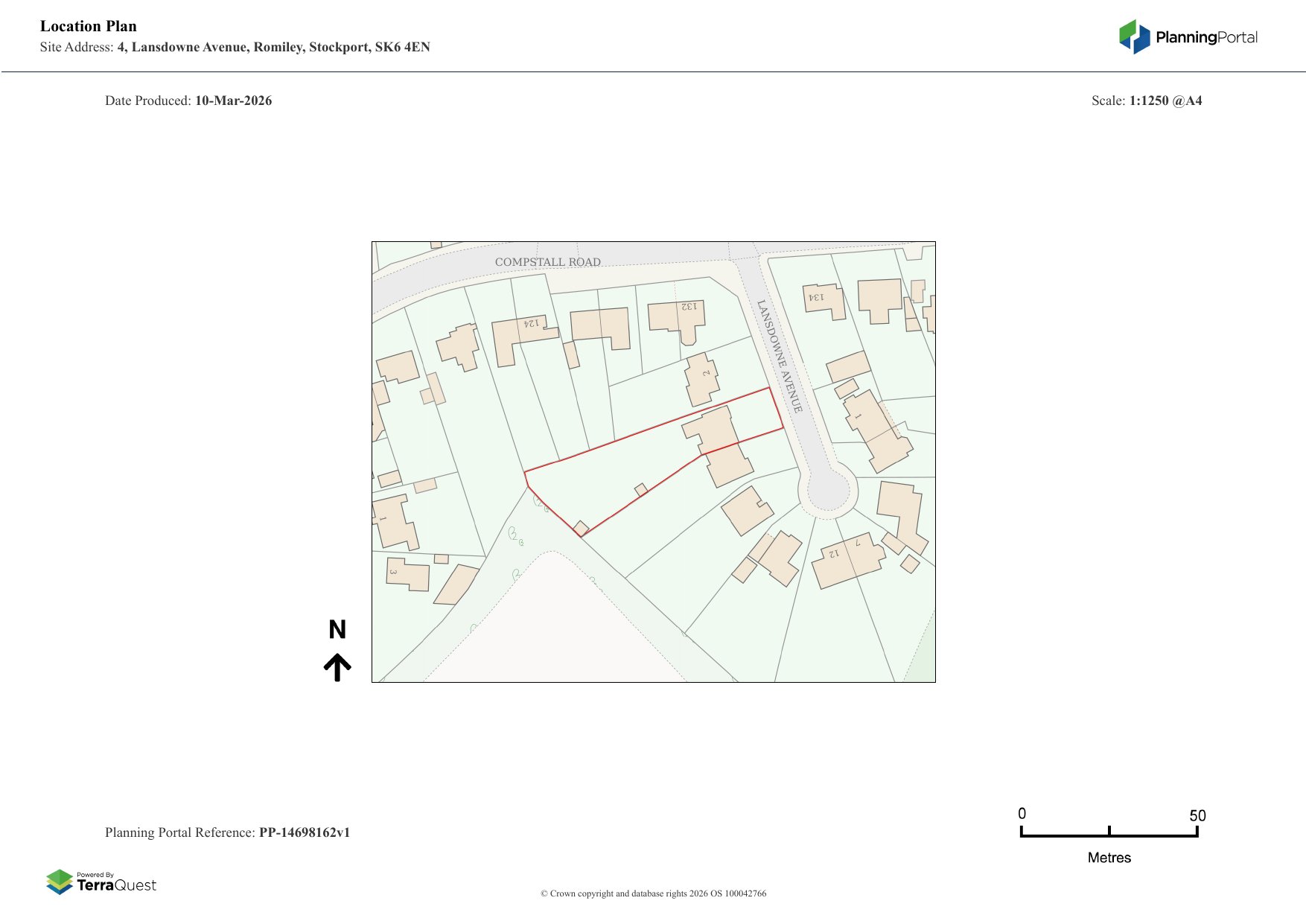1306x924 pixels.
Task: Click the PlanningPortal logo icon
Action: click(x=1134, y=36)
